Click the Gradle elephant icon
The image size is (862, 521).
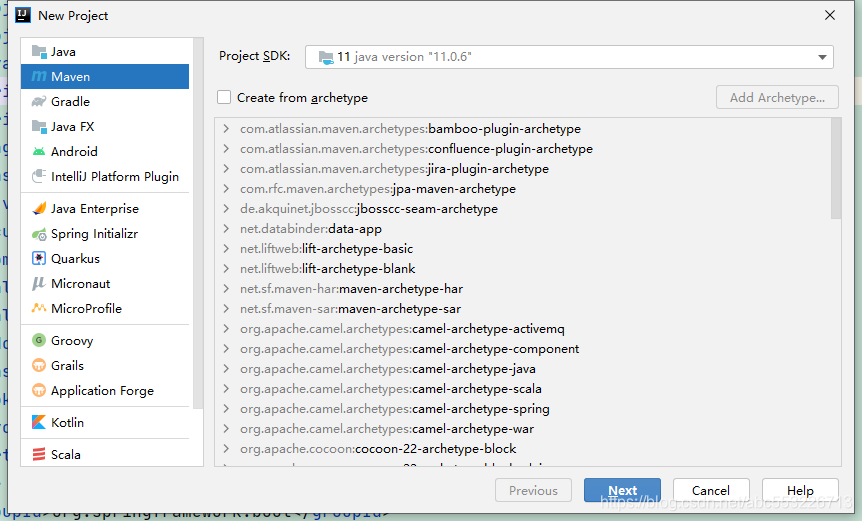[x=39, y=102]
